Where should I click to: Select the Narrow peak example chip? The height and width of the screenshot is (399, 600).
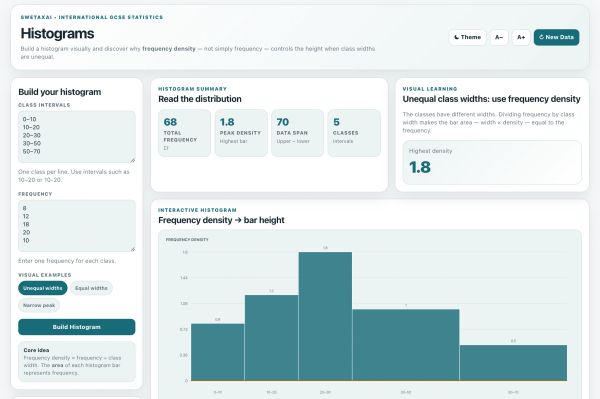(39, 305)
